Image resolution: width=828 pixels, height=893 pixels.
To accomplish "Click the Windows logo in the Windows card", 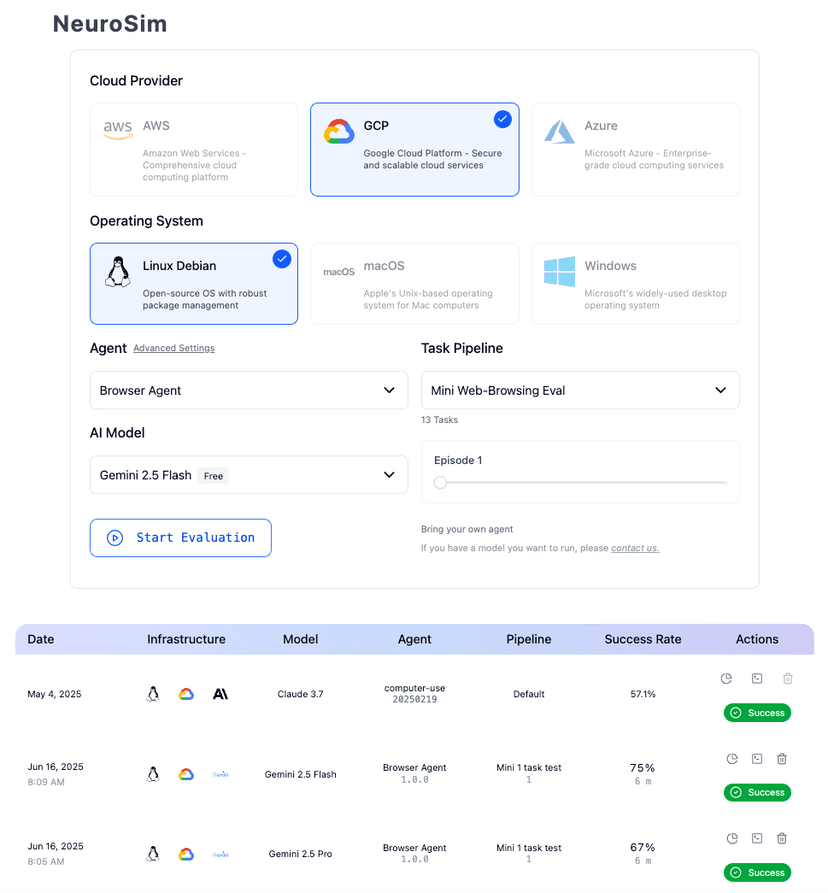I will pos(558,270).
